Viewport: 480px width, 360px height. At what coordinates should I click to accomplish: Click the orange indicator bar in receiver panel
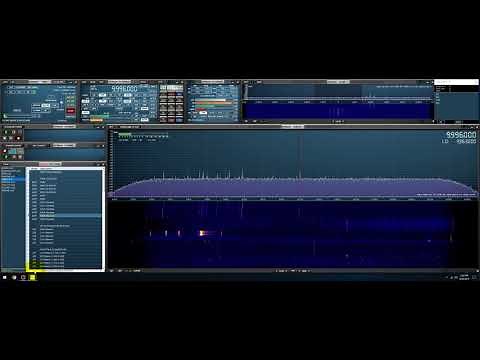tap(97, 120)
